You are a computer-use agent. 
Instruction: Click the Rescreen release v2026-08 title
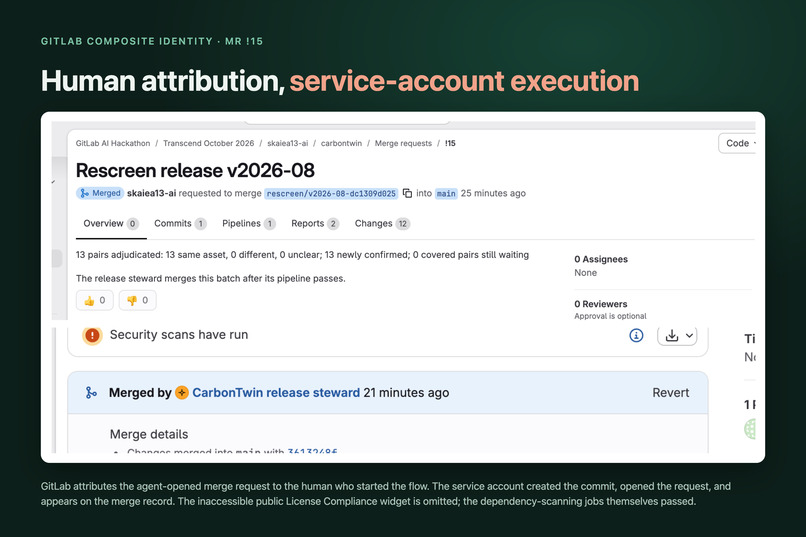[x=195, y=170]
